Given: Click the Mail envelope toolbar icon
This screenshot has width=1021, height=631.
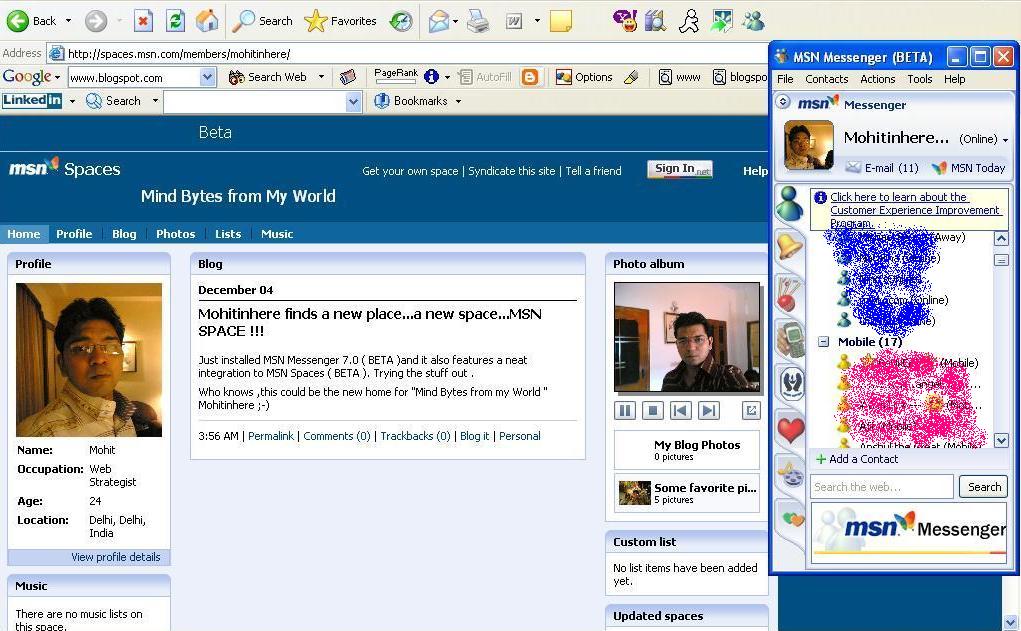Looking at the screenshot, I should coord(439,21).
